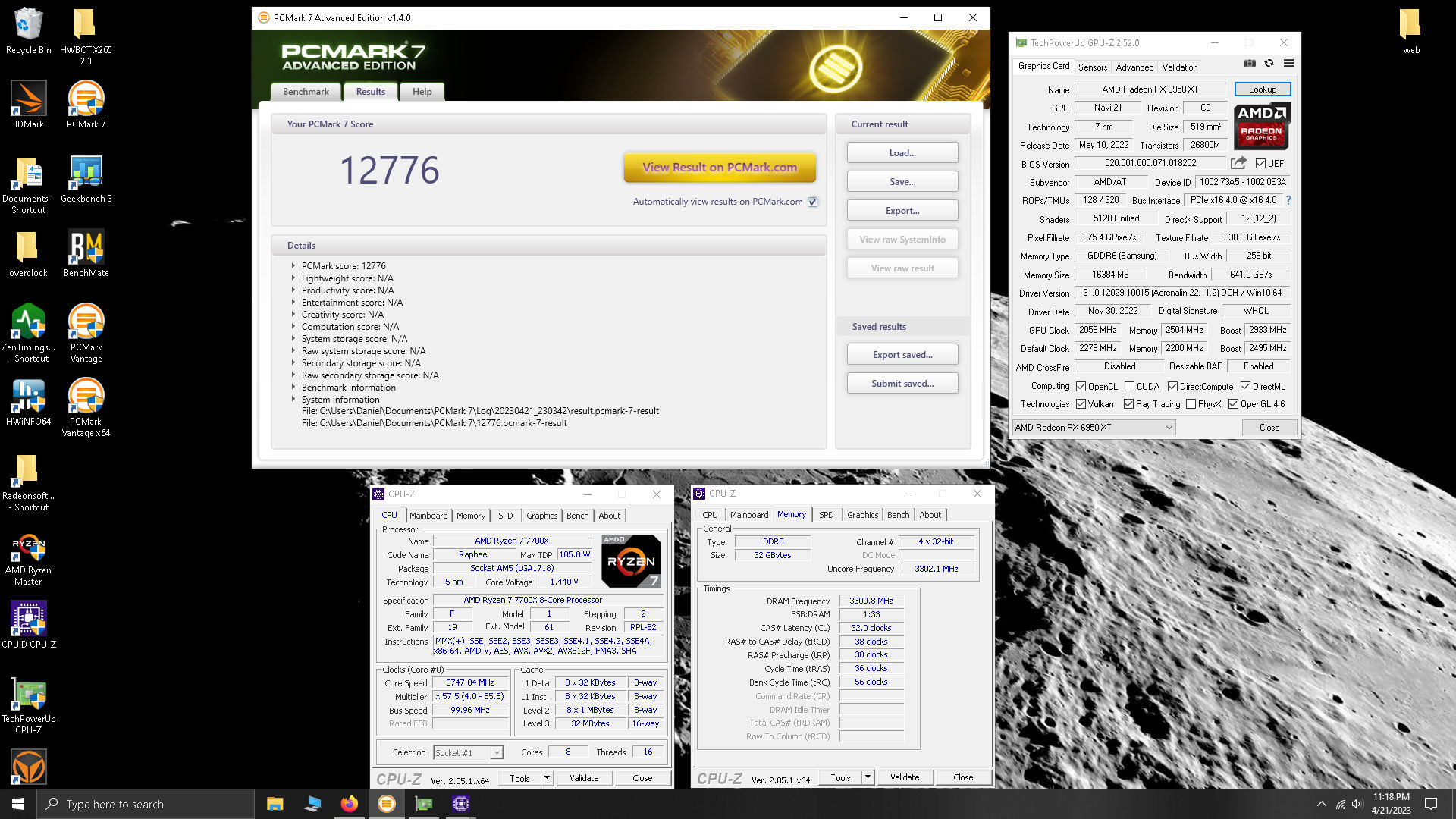Click the Submit saved... button

pyautogui.click(x=902, y=384)
